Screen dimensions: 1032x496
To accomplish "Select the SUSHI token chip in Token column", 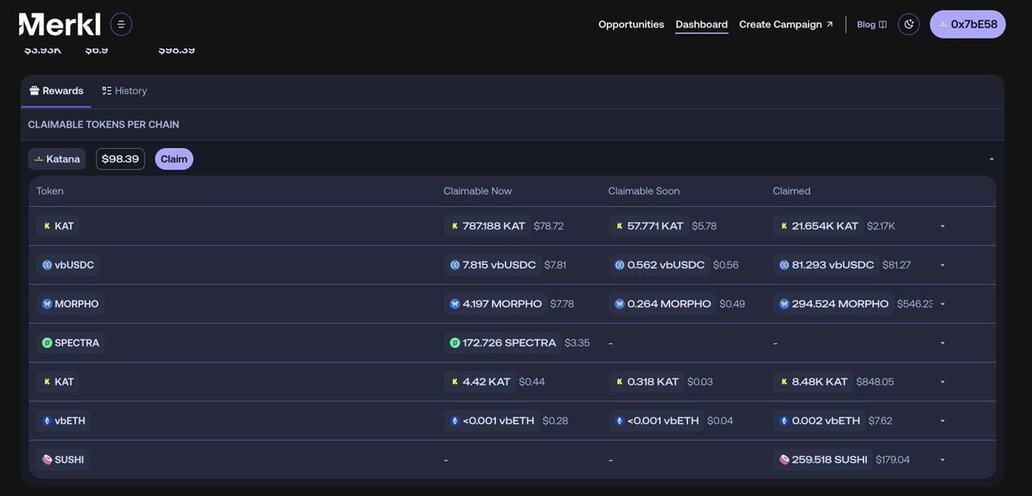I will tap(63, 460).
